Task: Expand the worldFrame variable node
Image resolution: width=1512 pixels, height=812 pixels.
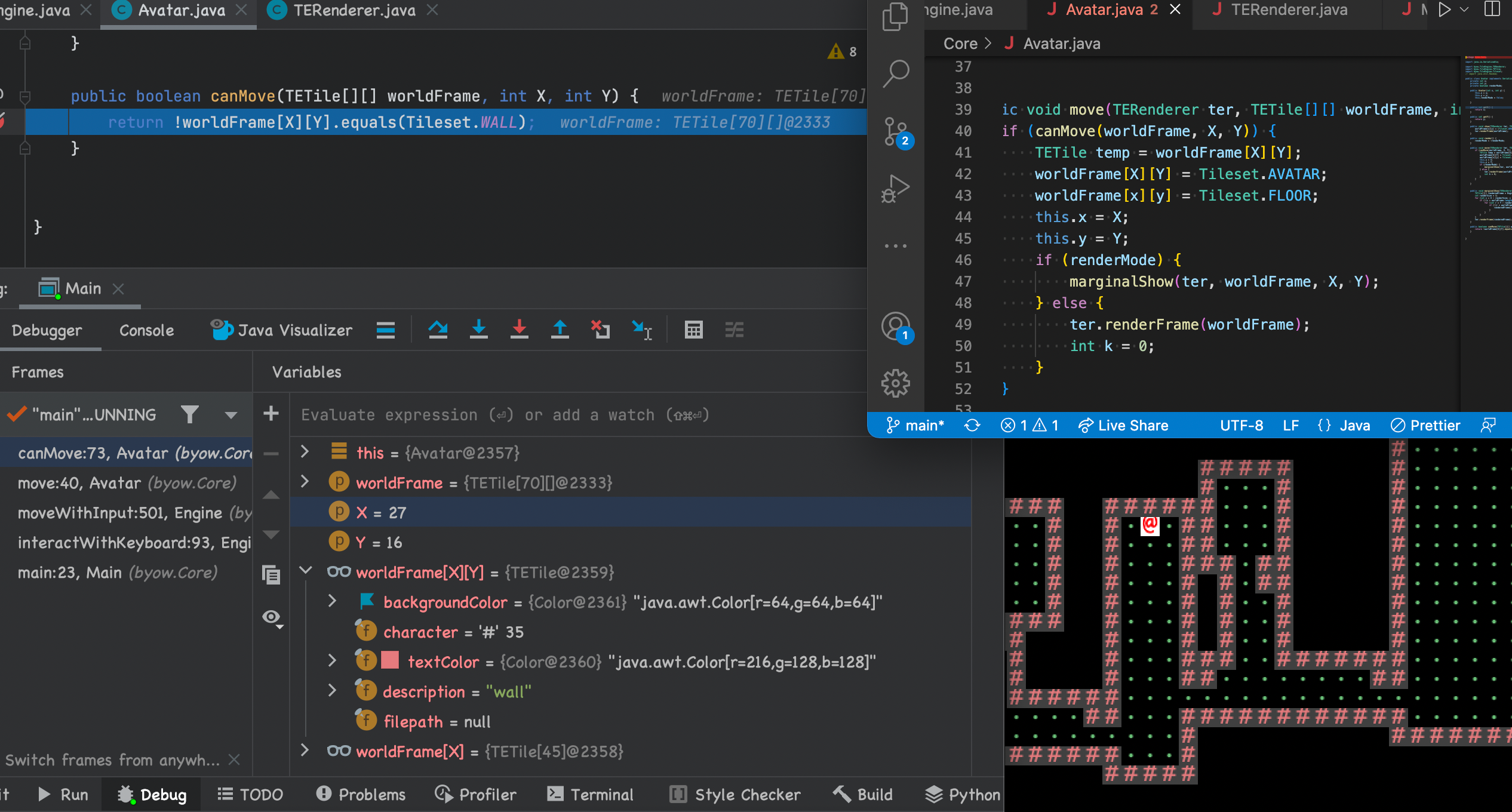Action: click(305, 482)
